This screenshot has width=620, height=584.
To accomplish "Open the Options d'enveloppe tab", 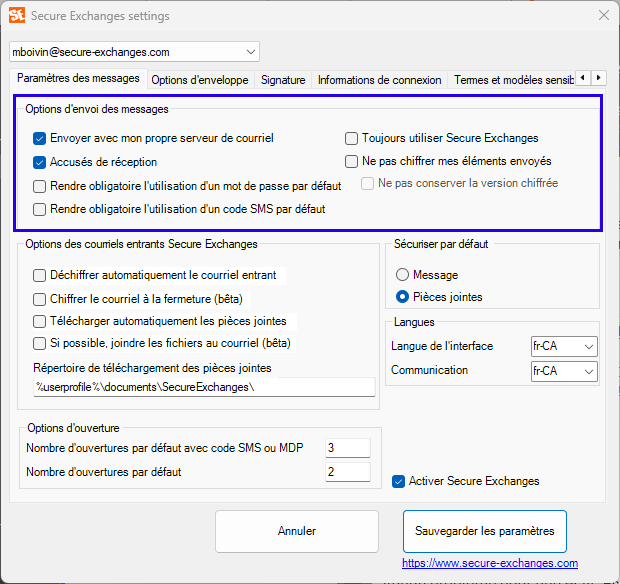I will point(200,80).
